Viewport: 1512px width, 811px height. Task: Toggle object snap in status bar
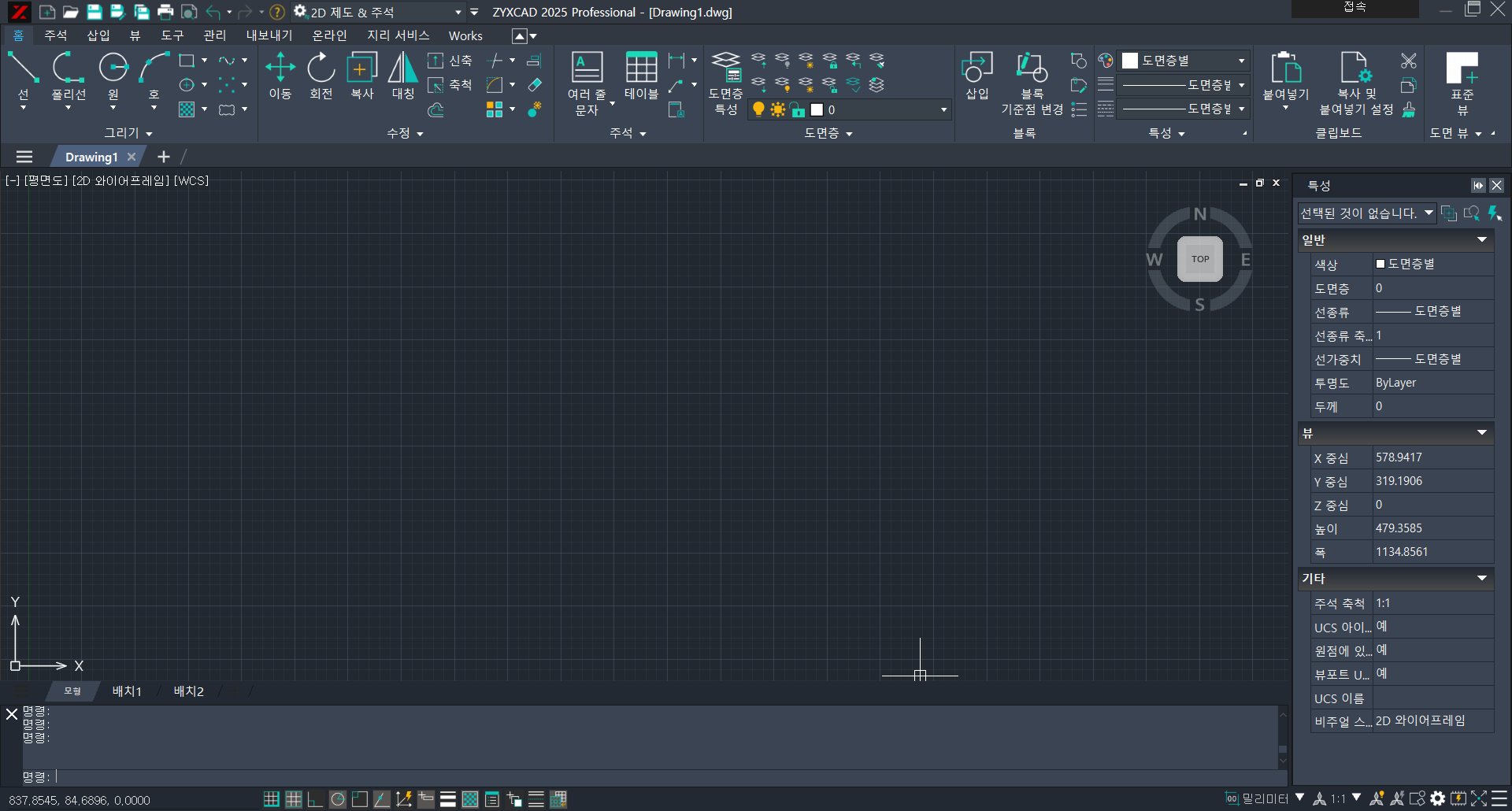point(360,799)
